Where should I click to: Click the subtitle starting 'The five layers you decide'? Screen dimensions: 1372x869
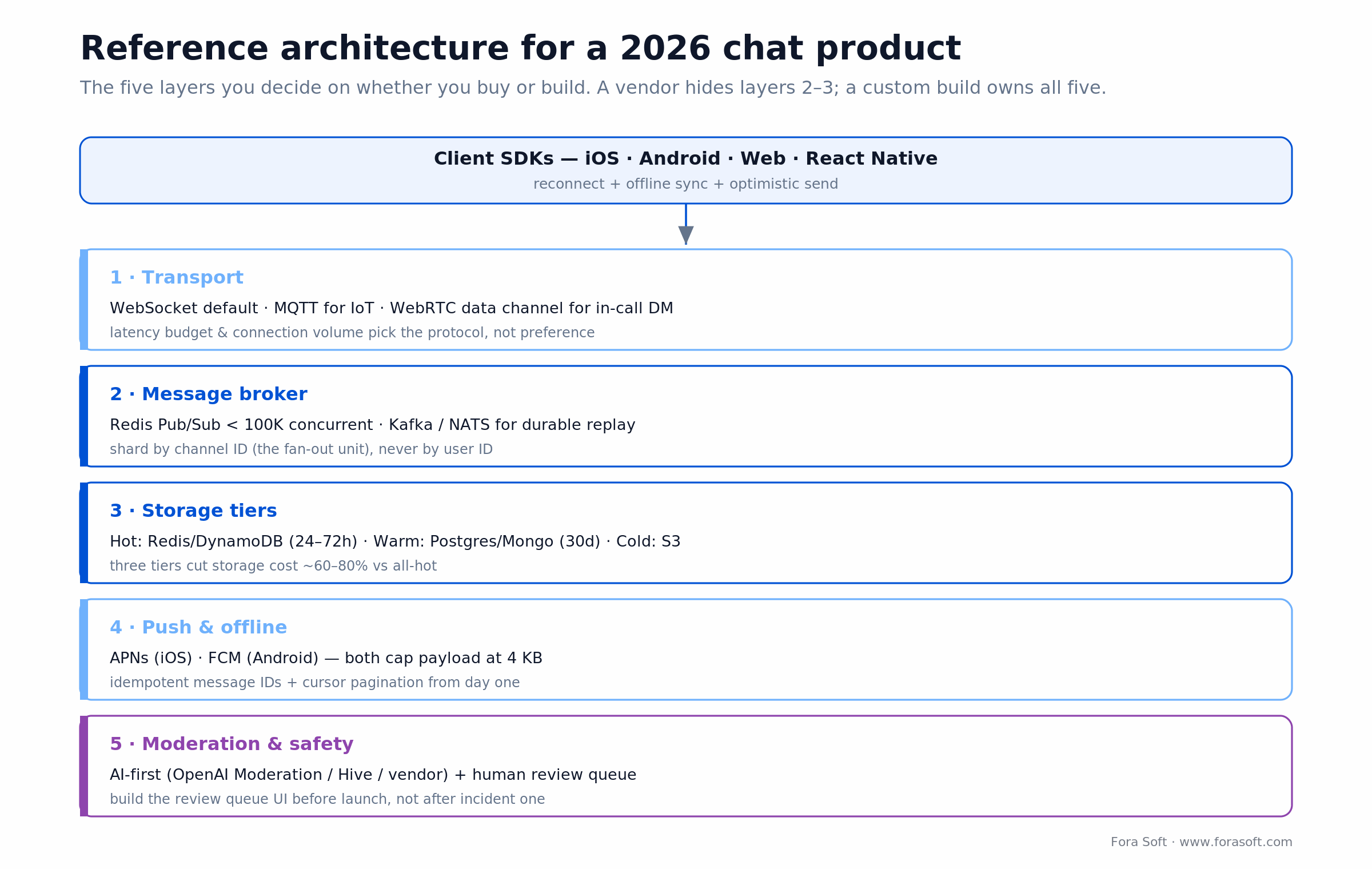click(593, 88)
